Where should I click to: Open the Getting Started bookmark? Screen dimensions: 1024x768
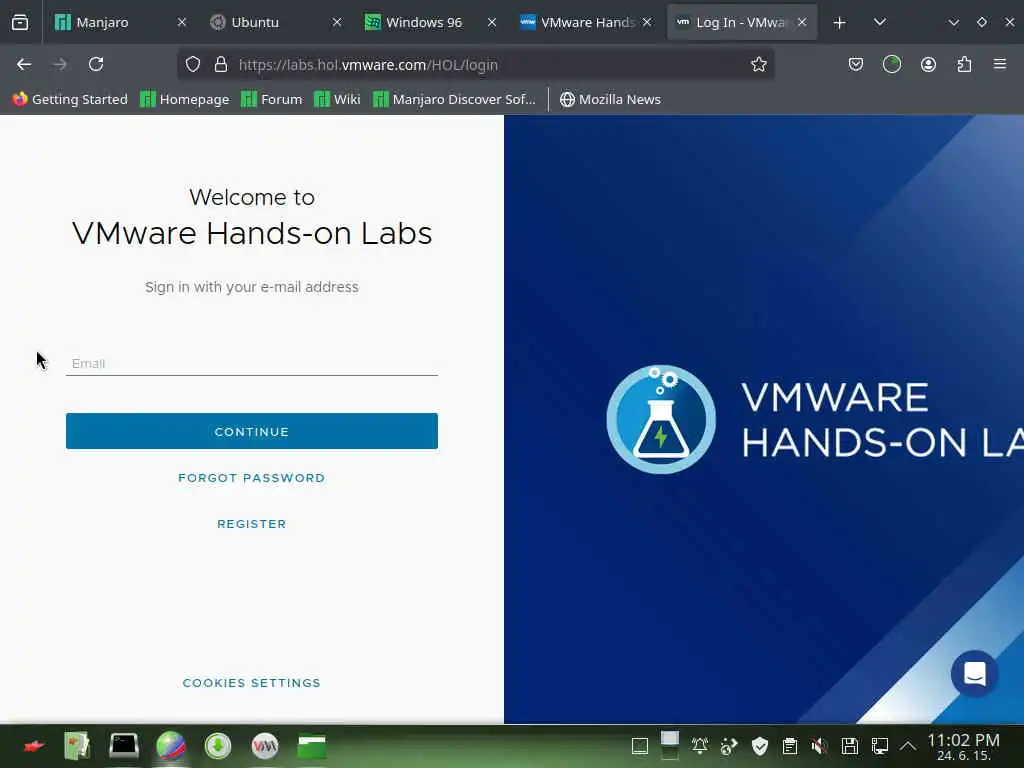[x=70, y=99]
